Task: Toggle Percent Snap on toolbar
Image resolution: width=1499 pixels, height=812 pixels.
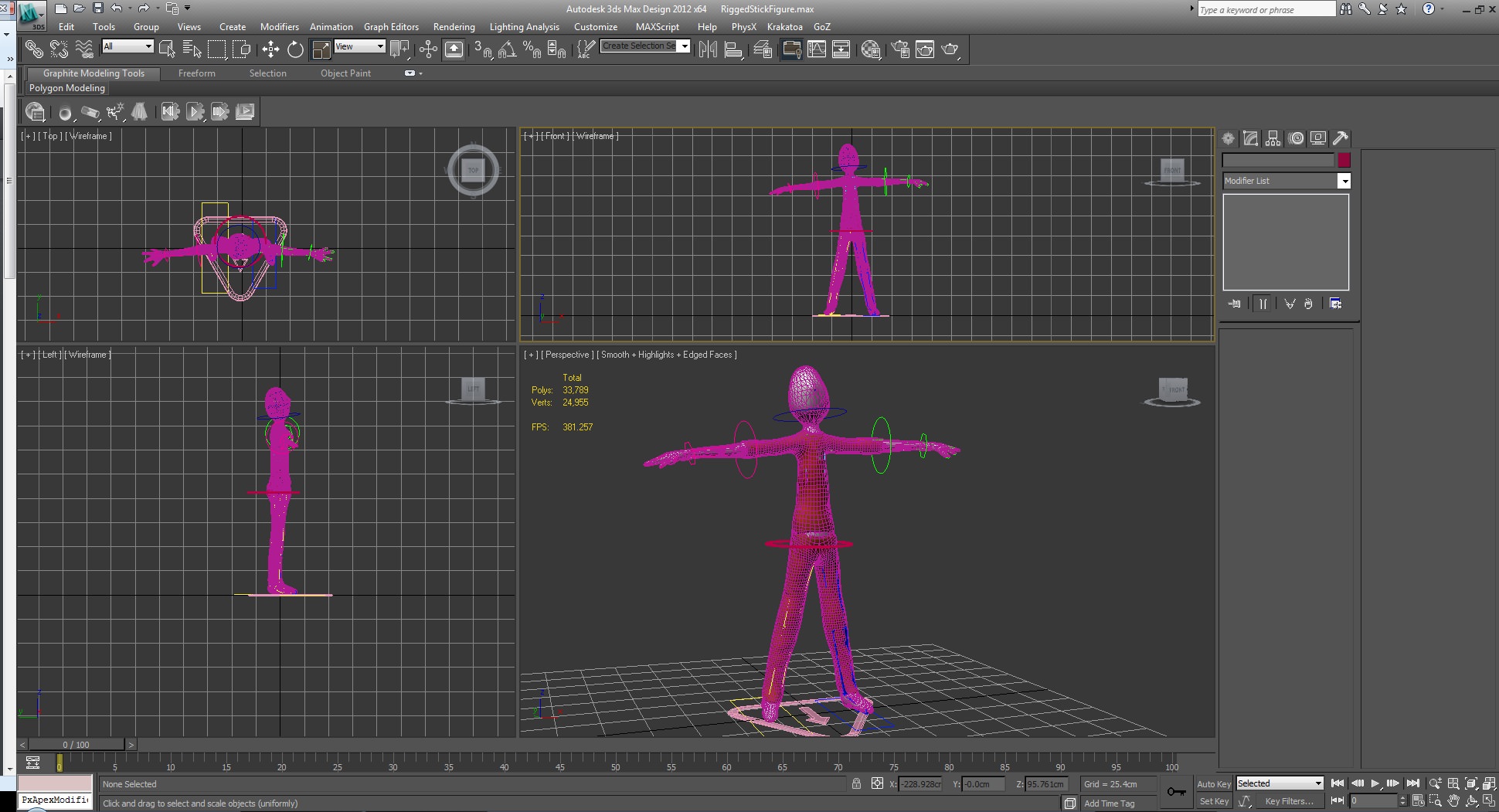Action: tap(532, 49)
